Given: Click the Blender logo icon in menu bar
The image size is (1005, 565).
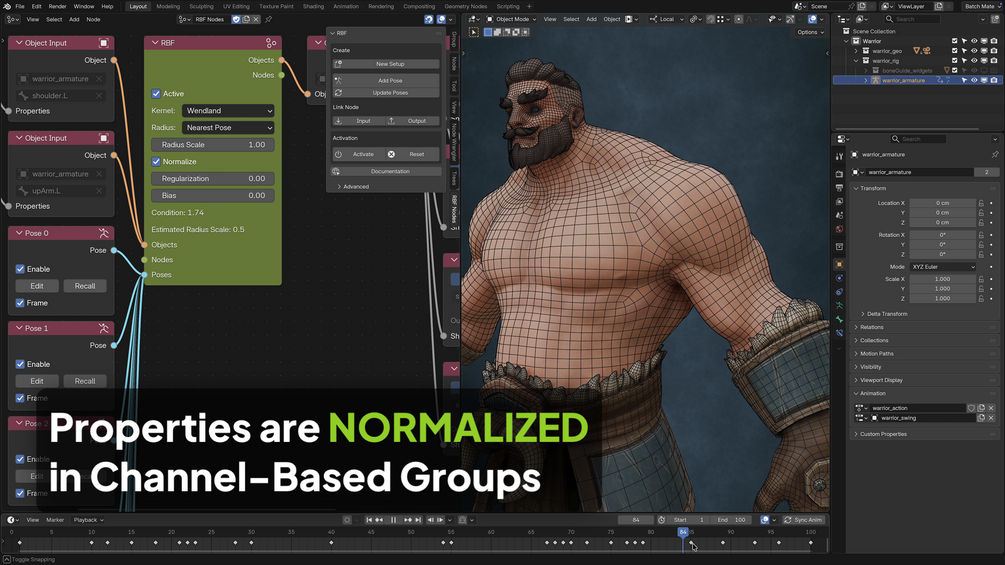Looking at the screenshot, I should (x=6, y=6).
